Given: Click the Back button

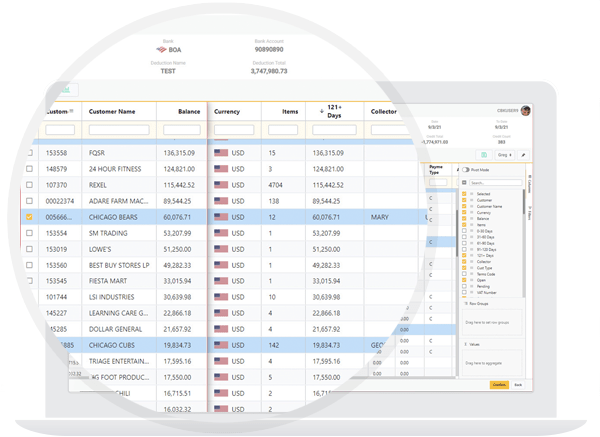Looking at the screenshot, I should pyautogui.click(x=518, y=385).
